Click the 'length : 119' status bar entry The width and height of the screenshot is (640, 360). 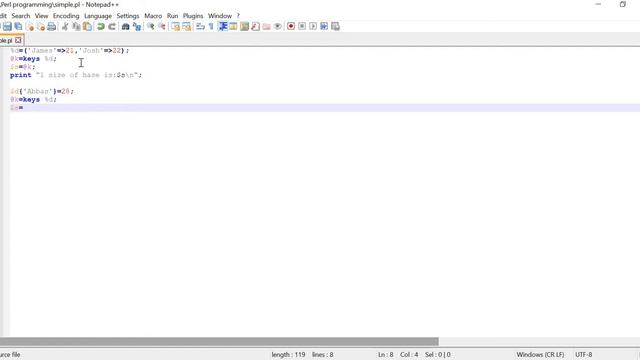point(288,355)
